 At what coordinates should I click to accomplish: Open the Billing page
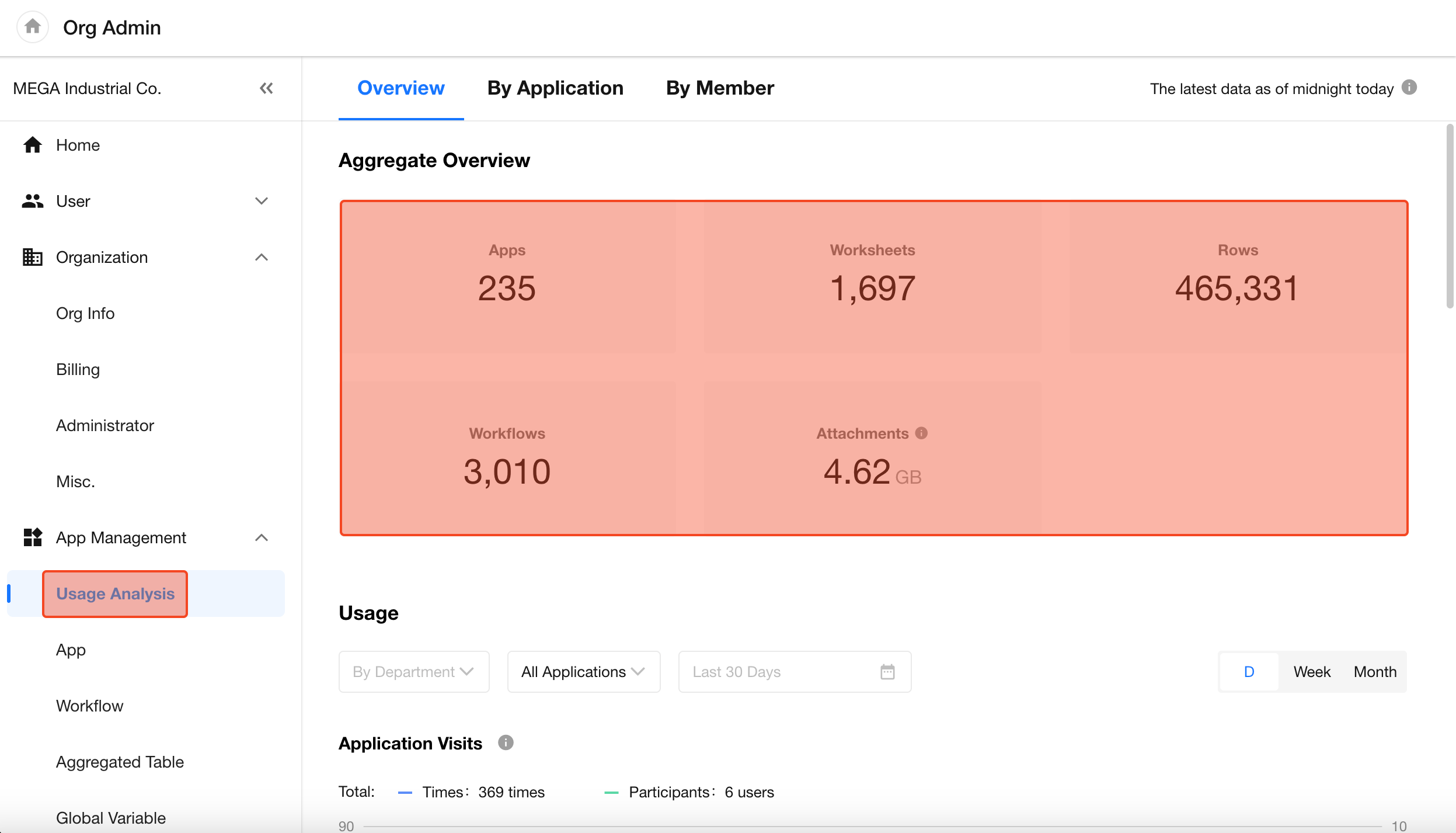[x=78, y=369]
